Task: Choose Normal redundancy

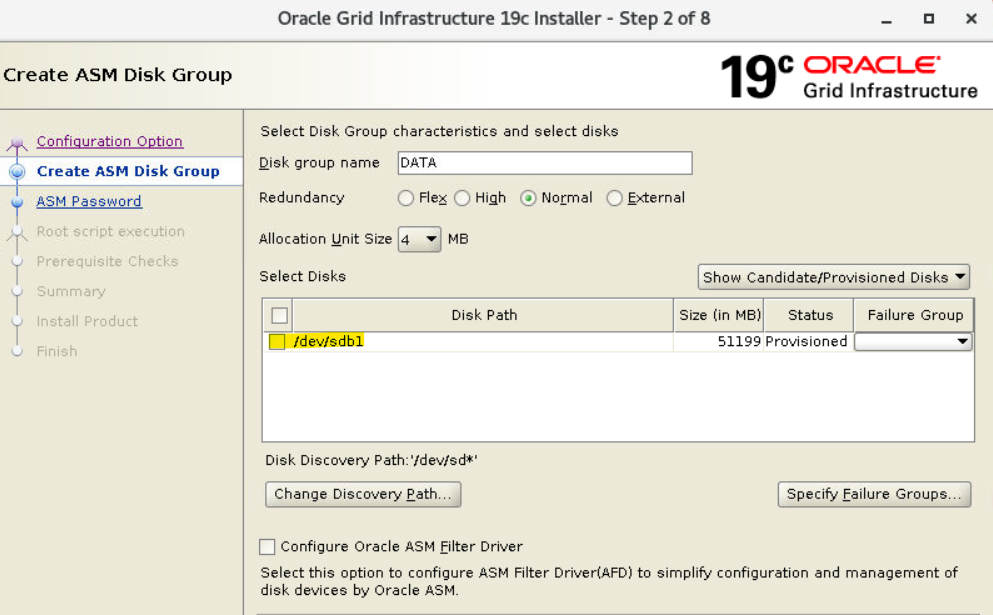Action: [x=529, y=198]
